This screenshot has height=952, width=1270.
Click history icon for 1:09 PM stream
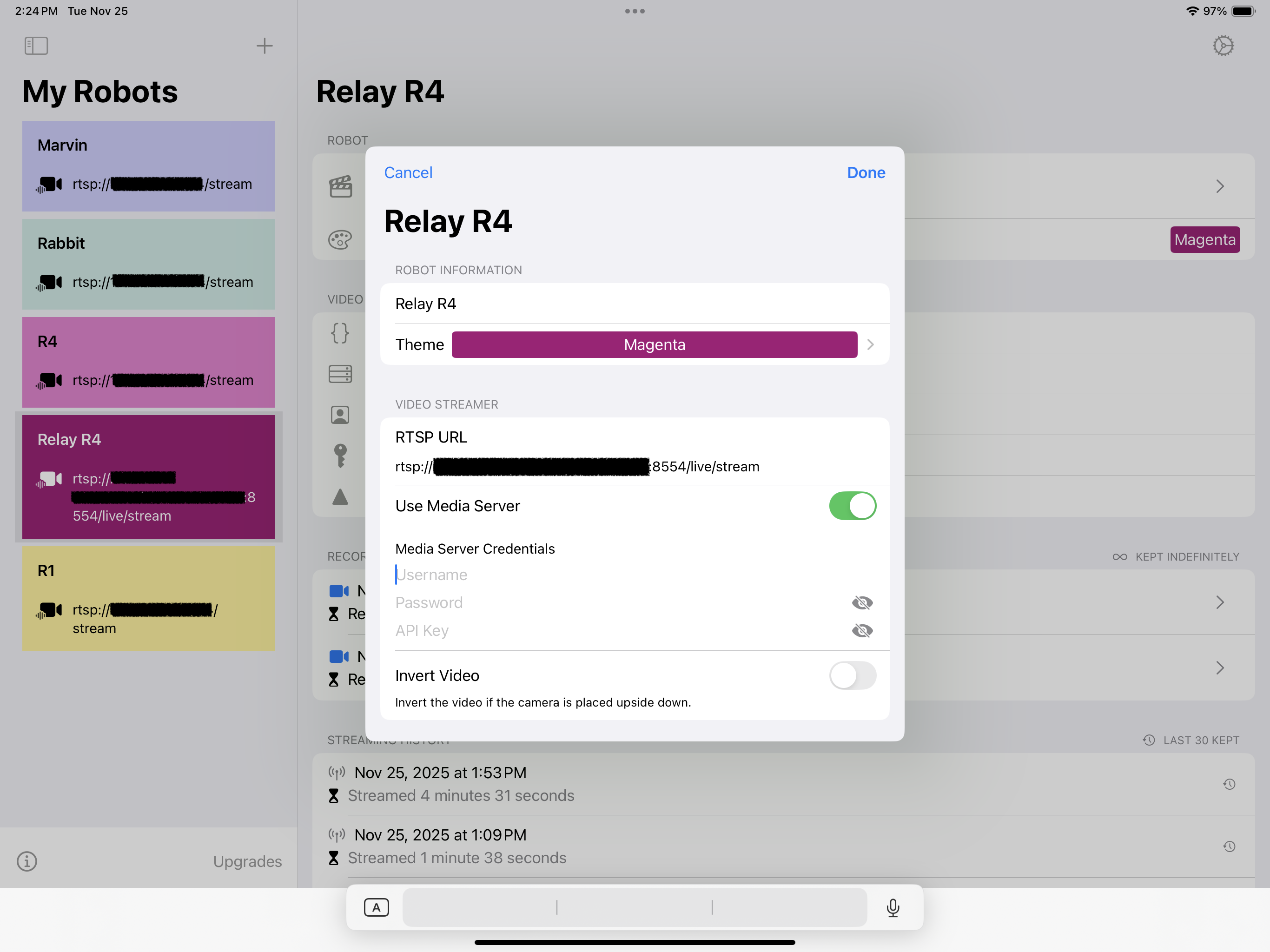click(1229, 846)
